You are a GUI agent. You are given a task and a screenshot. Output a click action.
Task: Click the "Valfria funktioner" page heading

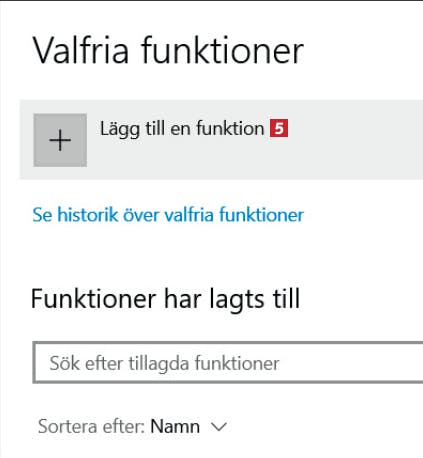[168, 50]
